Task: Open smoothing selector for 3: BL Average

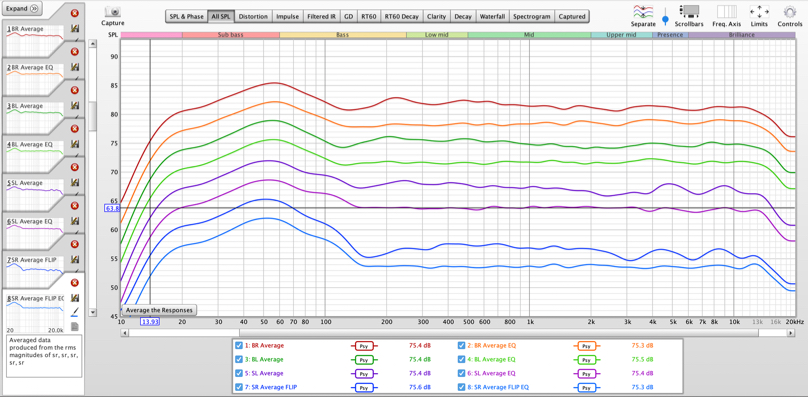Action: coord(363,360)
